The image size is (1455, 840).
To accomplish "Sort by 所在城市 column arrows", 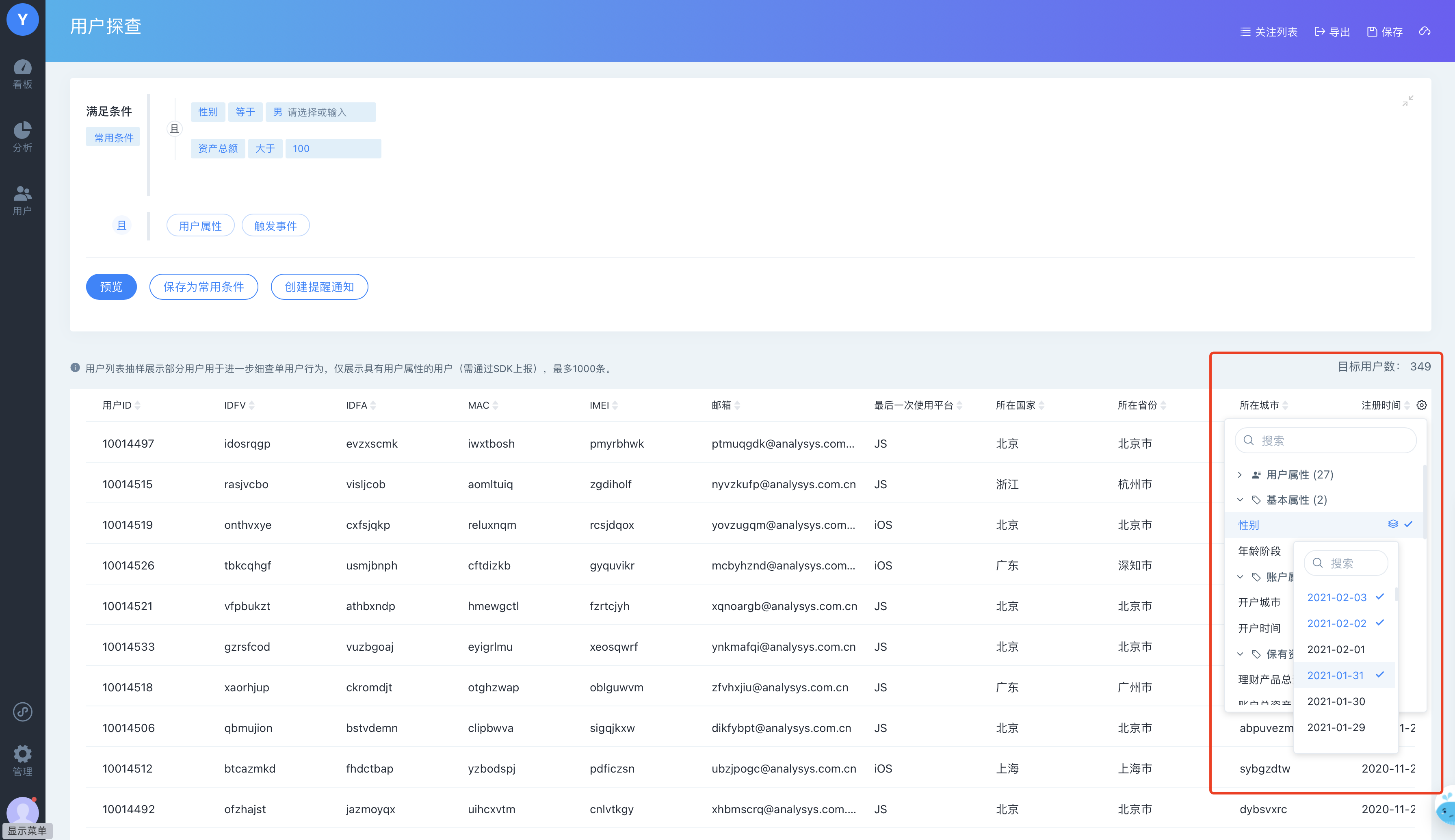I will 1285,405.
